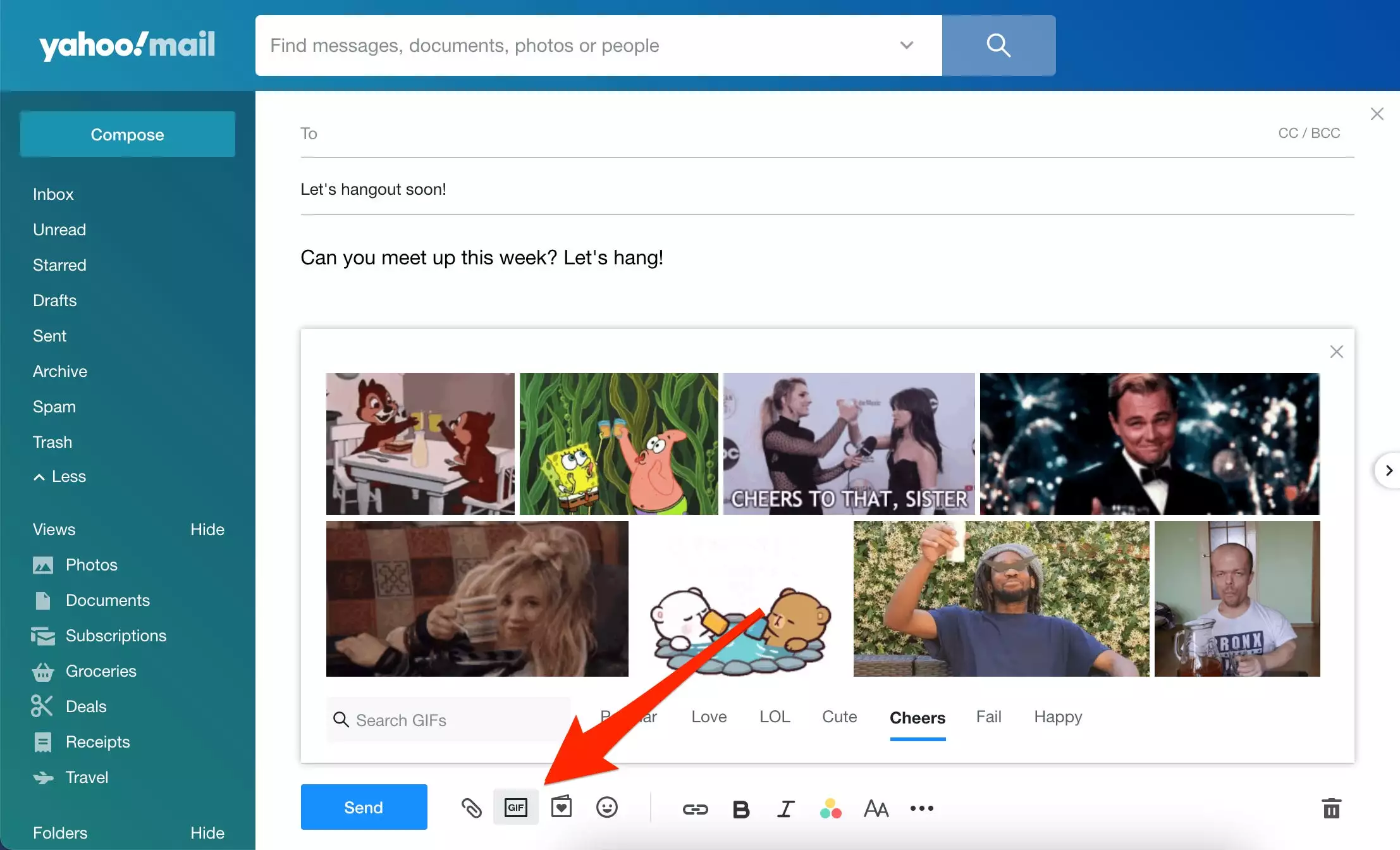The width and height of the screenshot is (1400, 850).
Task: Click the Deals scissors icon
Action: tap(42, 706)
